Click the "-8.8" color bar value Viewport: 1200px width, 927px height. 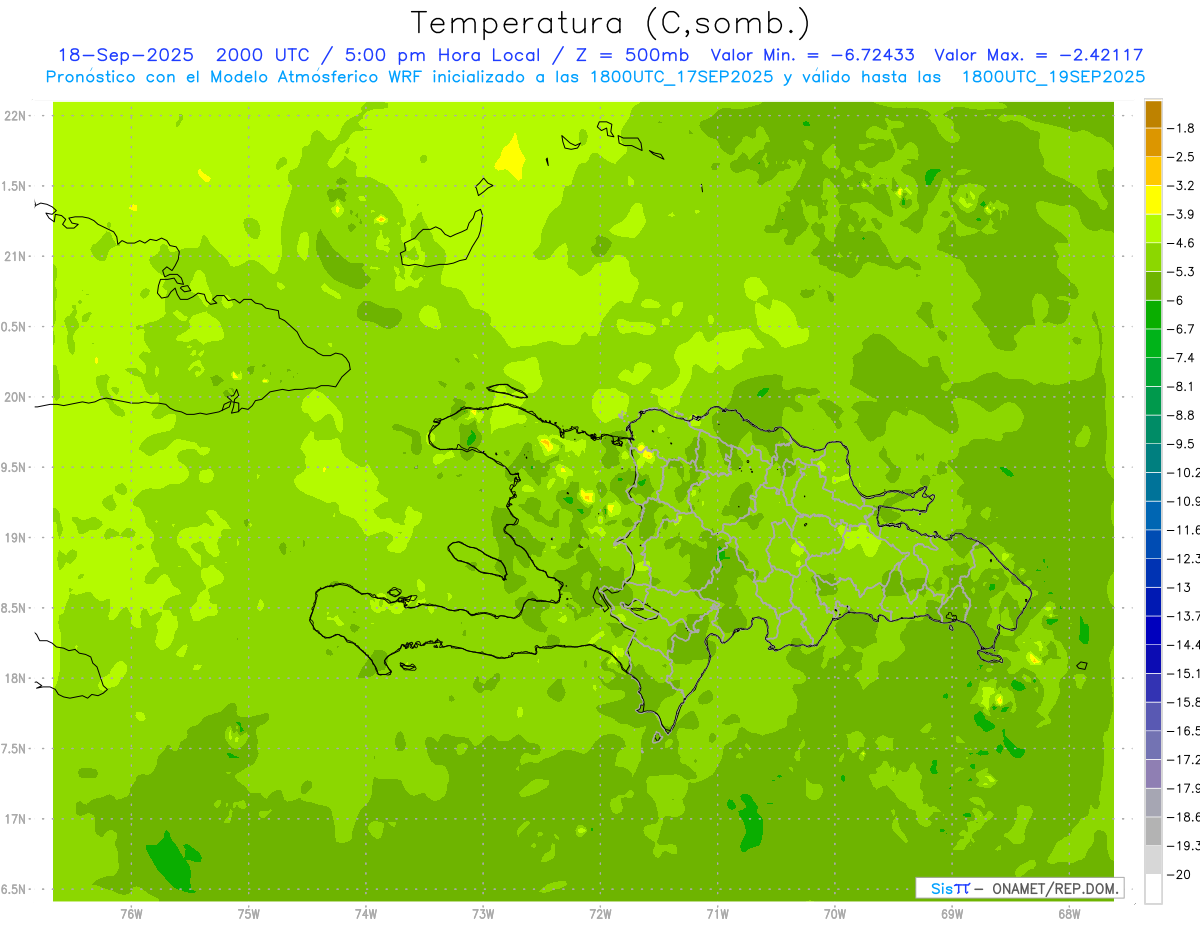coord(1182,415)
